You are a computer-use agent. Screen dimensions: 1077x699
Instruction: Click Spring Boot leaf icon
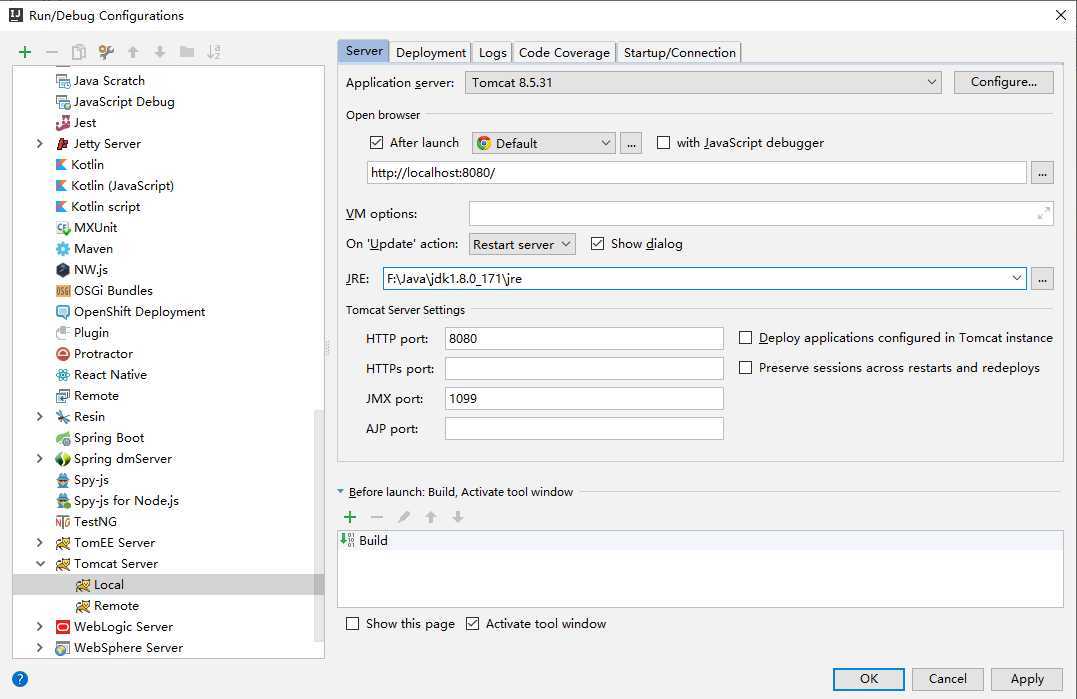pyautogui.click(x=63, y=438)
